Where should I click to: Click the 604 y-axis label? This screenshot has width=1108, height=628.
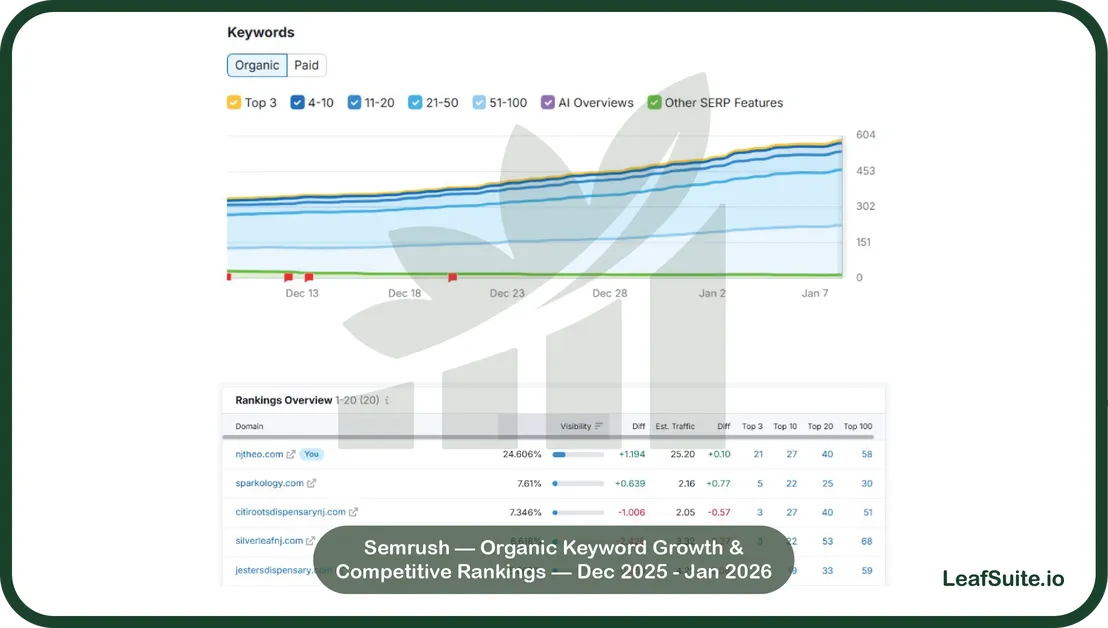click(866, 135)
